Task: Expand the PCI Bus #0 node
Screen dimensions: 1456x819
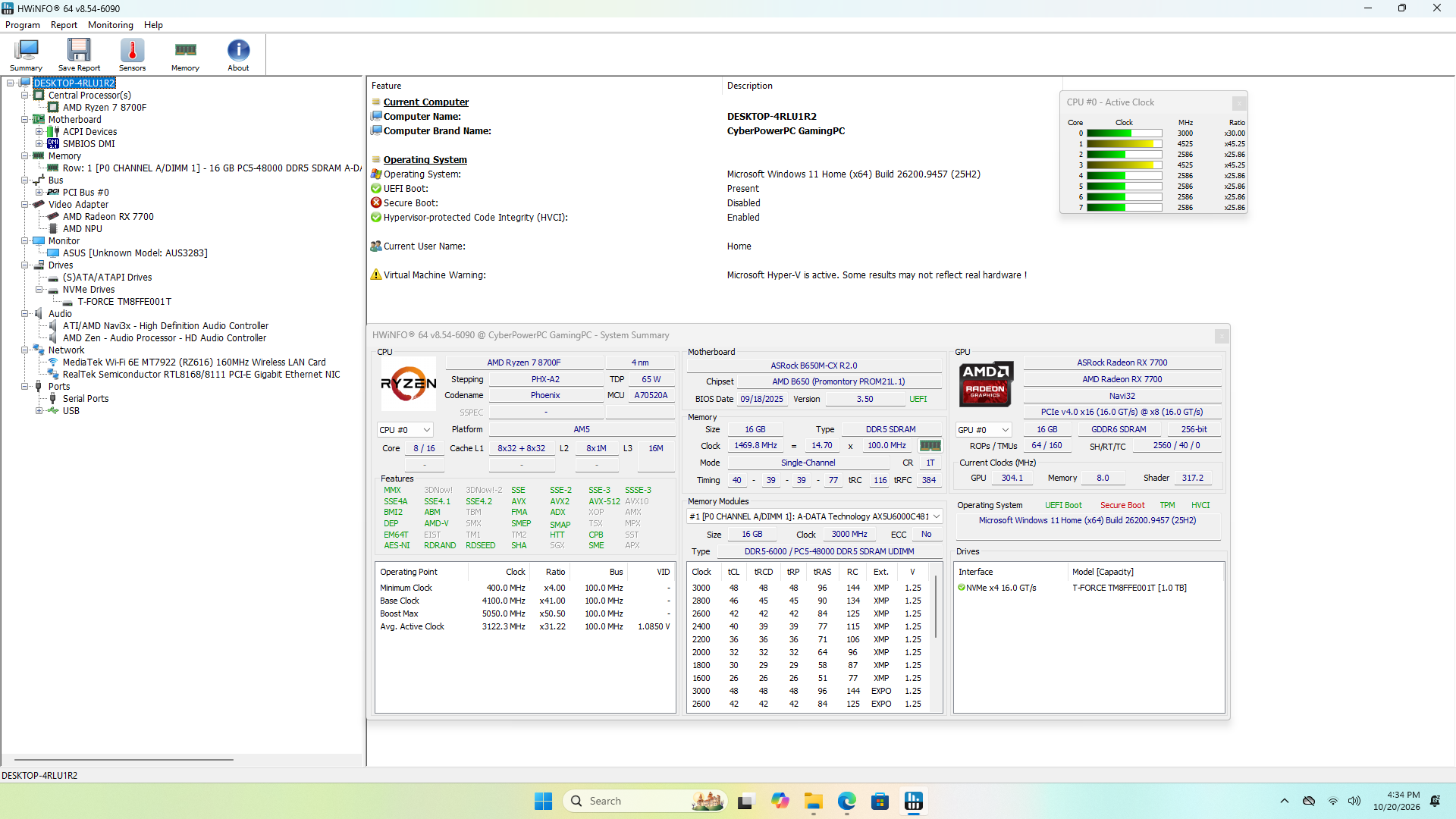Action: coord(39,193)
